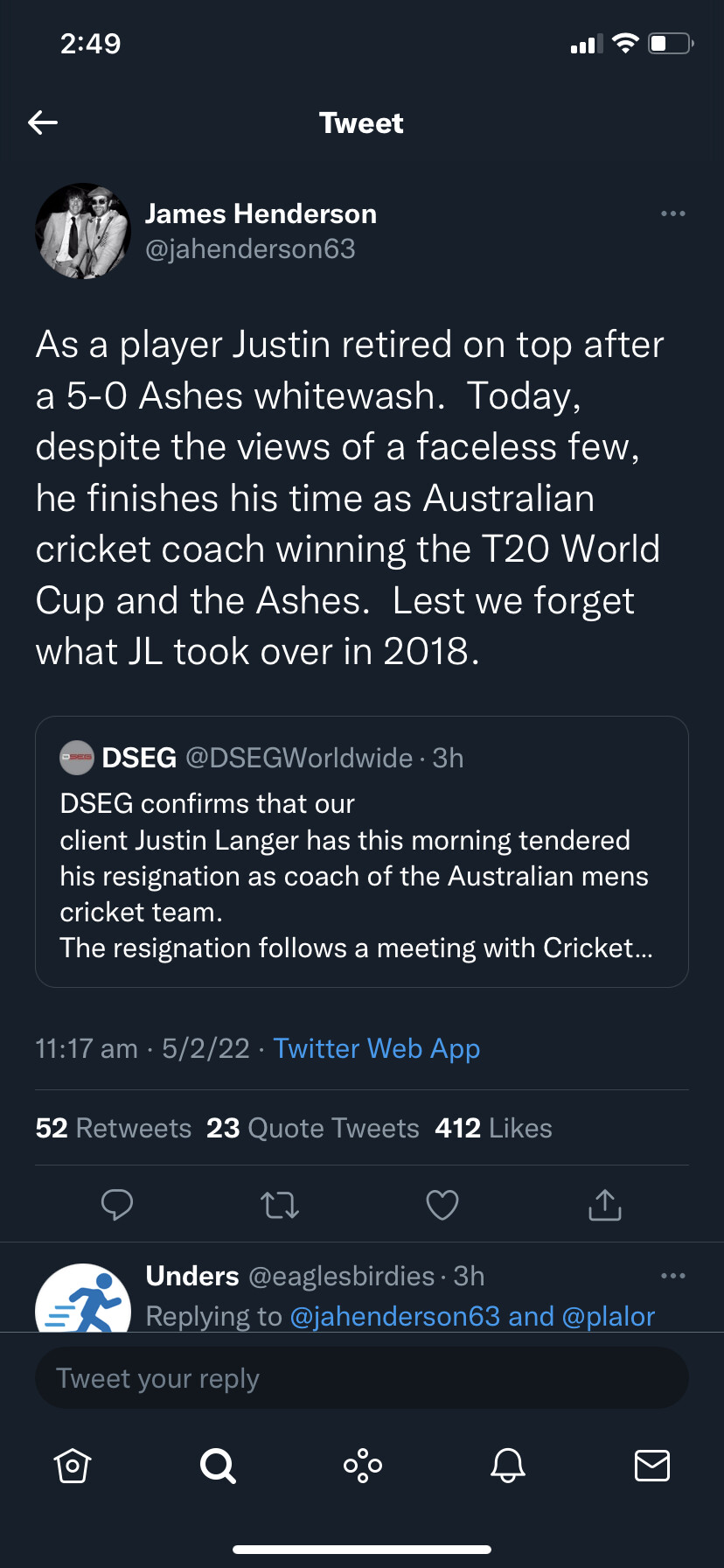The image size is (724, 1568).
Task: Open more options on Unders' reply
Action: coord(672,1276)
